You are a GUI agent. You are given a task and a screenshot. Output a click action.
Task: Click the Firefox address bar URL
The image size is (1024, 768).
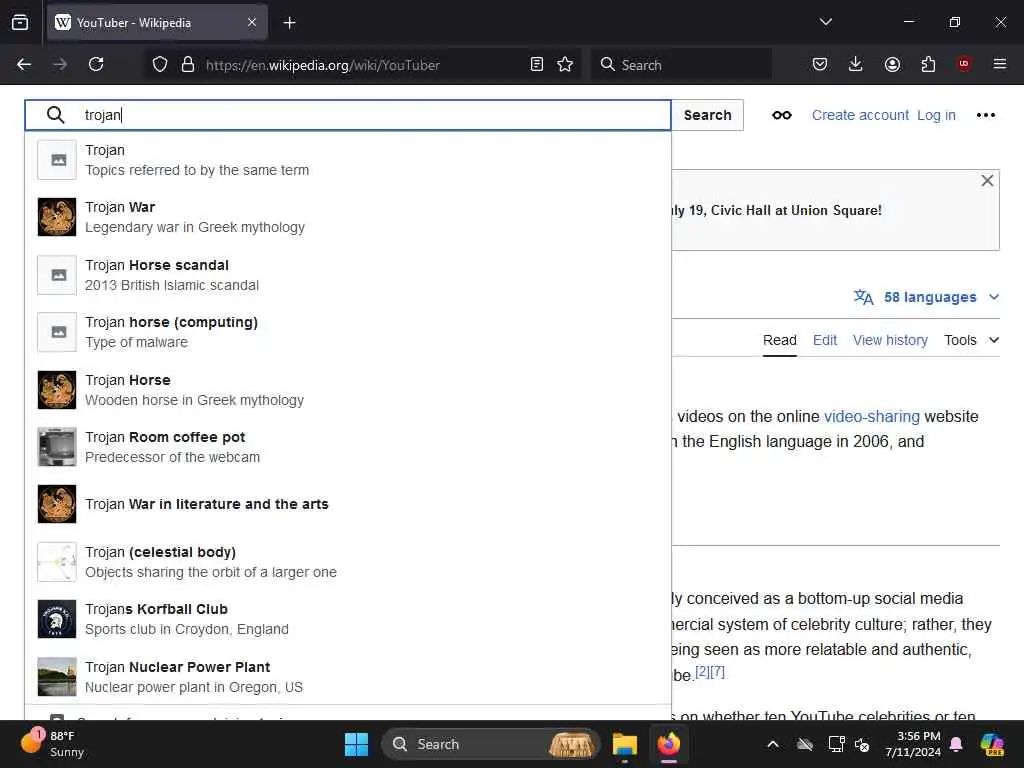(323, 65)
